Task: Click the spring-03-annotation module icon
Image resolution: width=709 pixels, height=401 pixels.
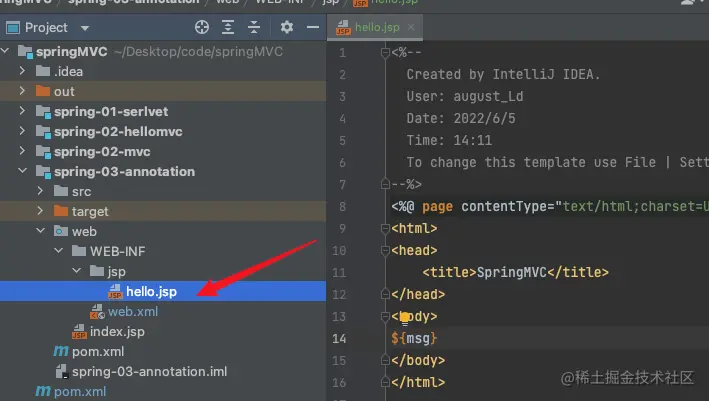Action: (x=43, y=172)
